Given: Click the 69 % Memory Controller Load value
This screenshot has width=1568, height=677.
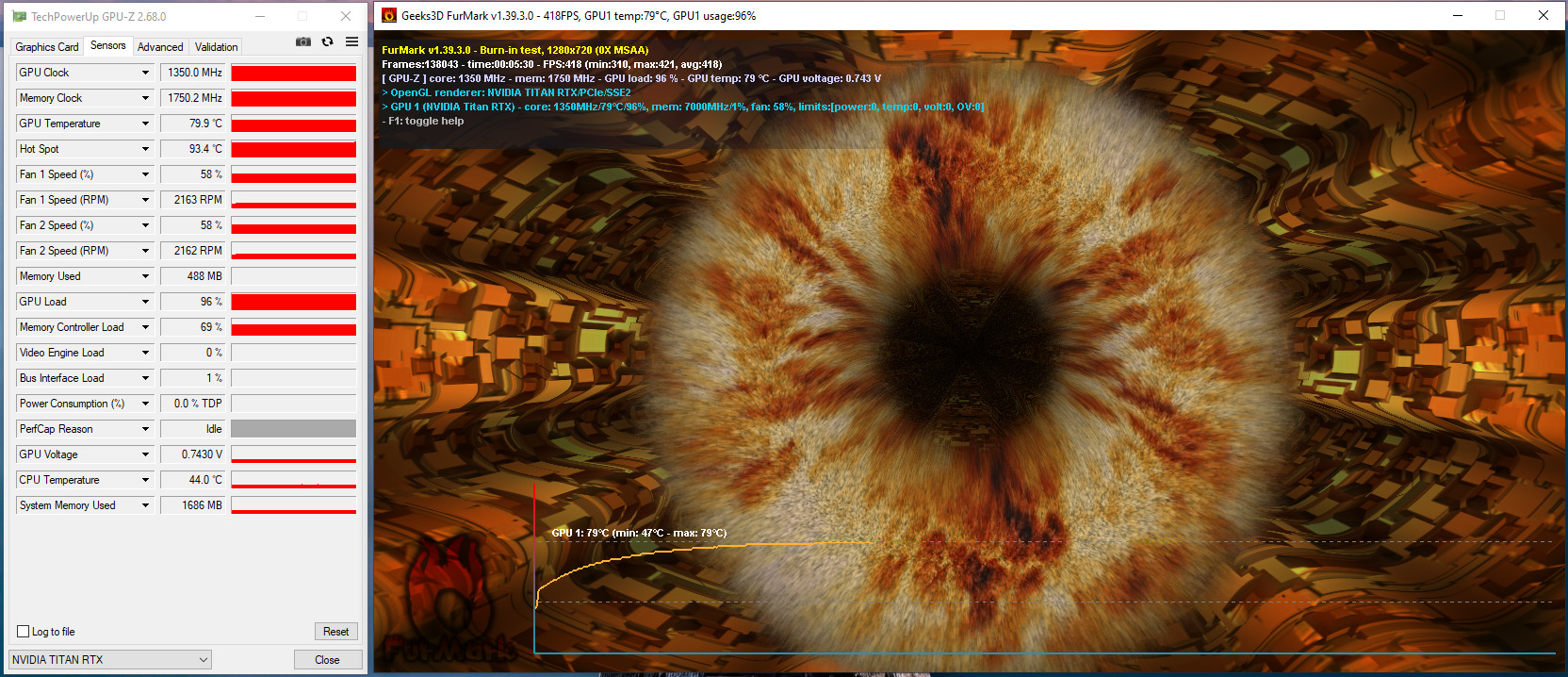Looking at the screenshot, I should 194,327.
